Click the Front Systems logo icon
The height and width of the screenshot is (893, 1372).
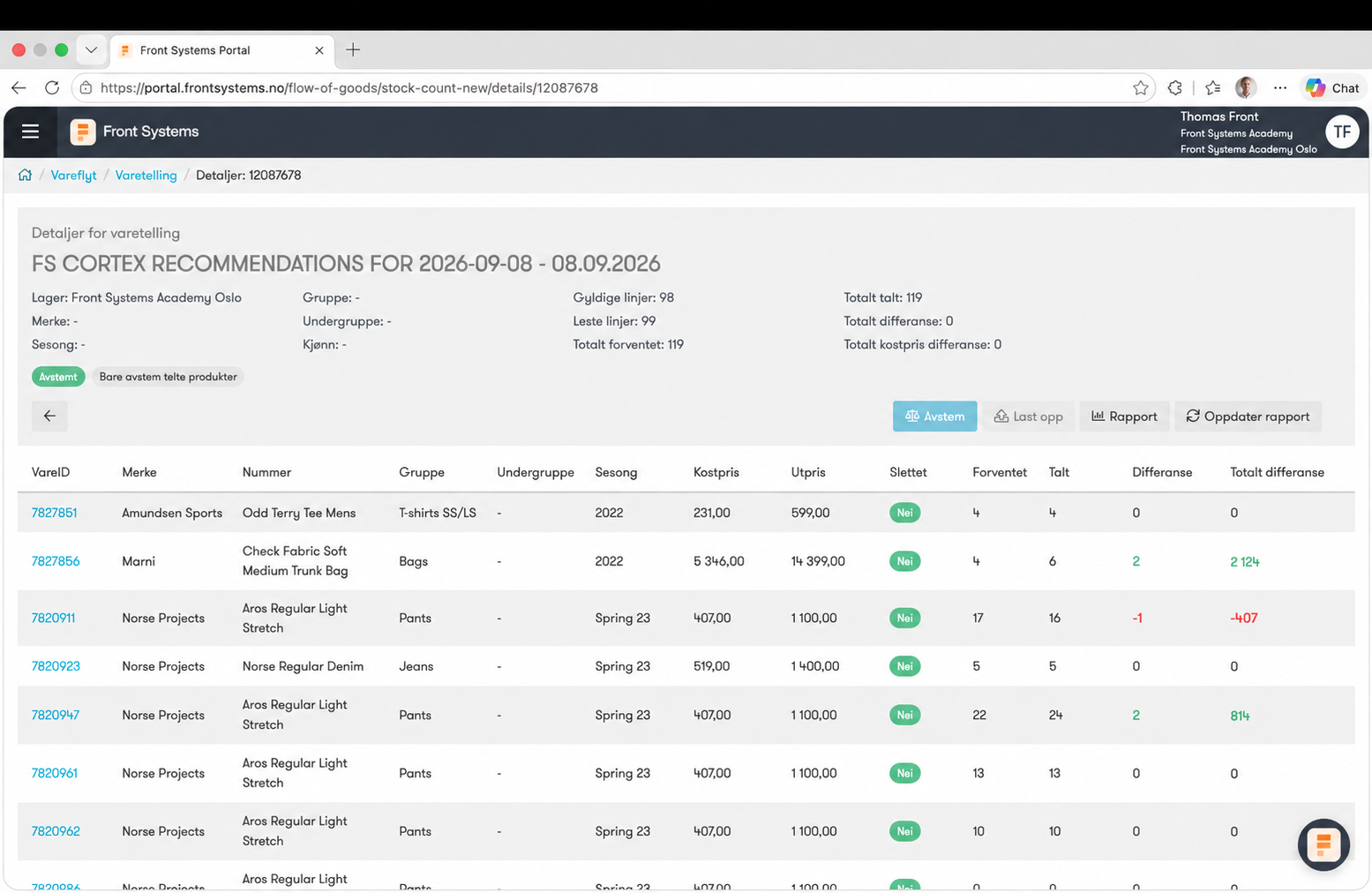pos(82,131)
